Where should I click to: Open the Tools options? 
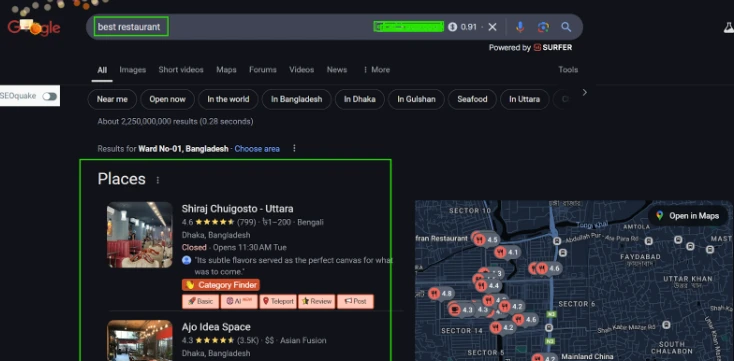tap(568, 70)
